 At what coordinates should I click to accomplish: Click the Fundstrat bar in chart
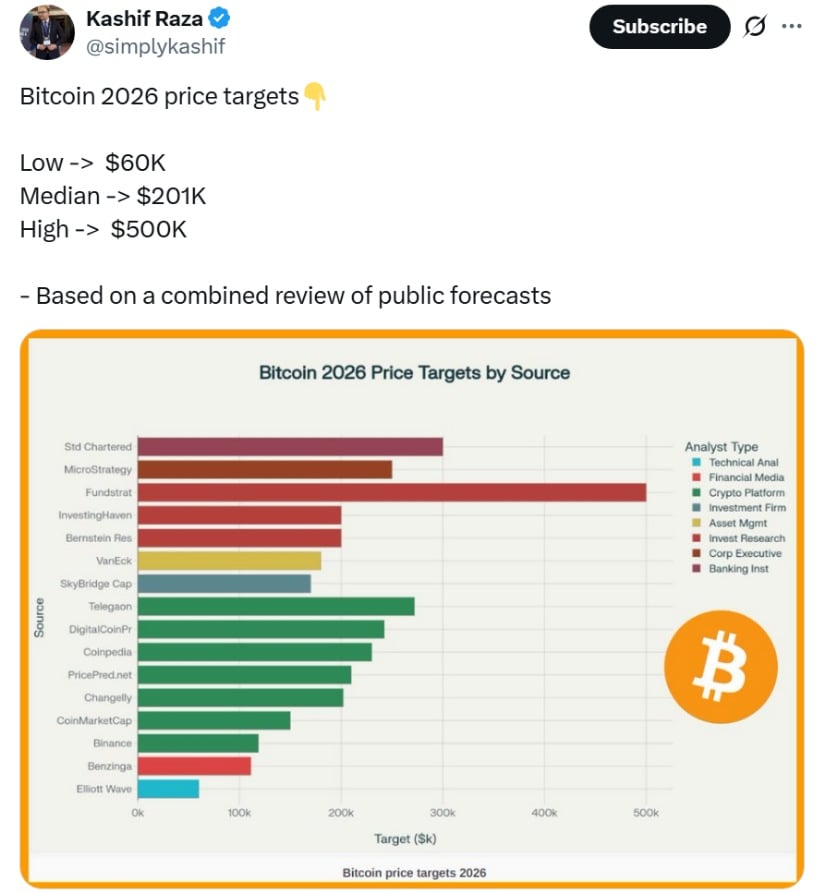[391, 493]
